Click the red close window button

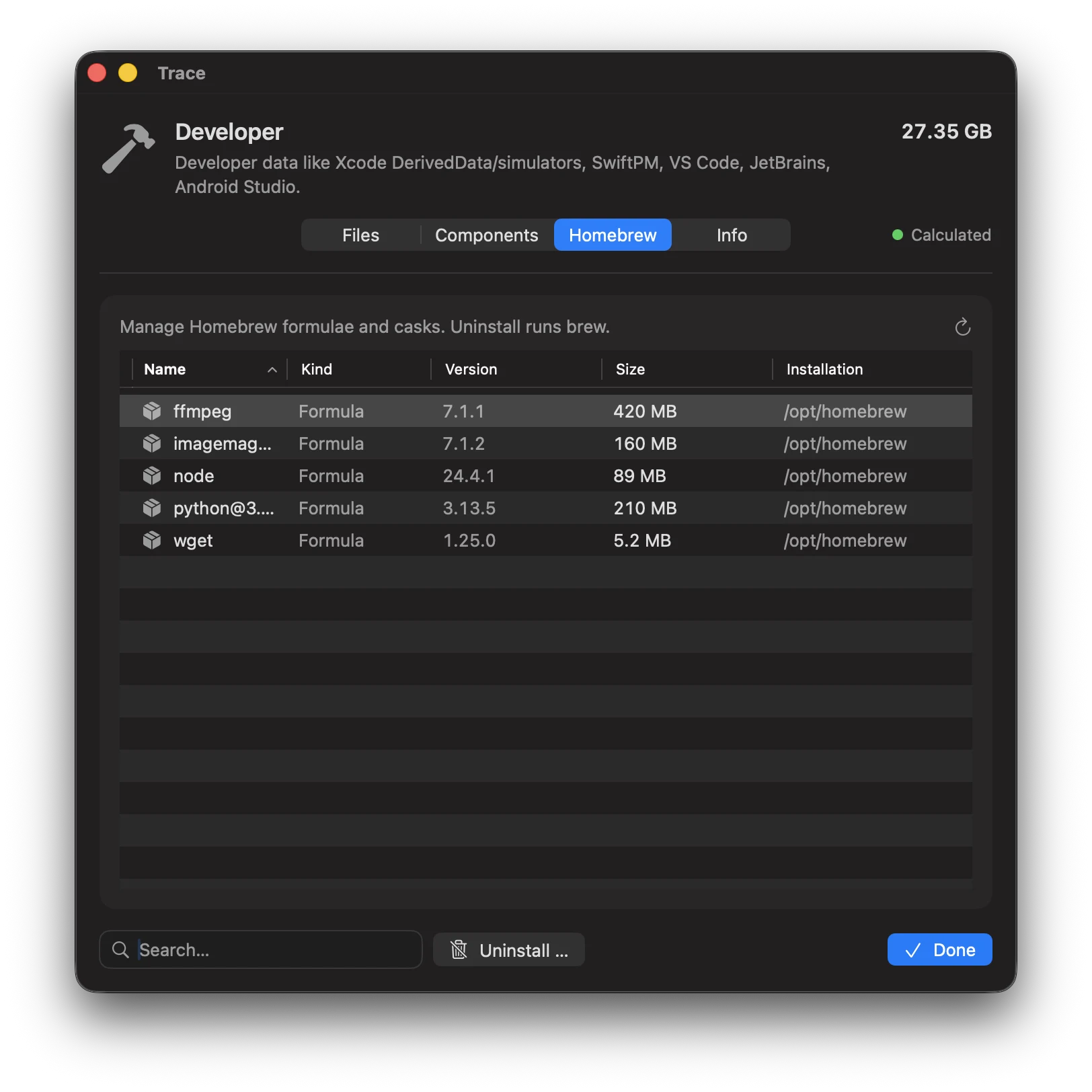(97, 73)
